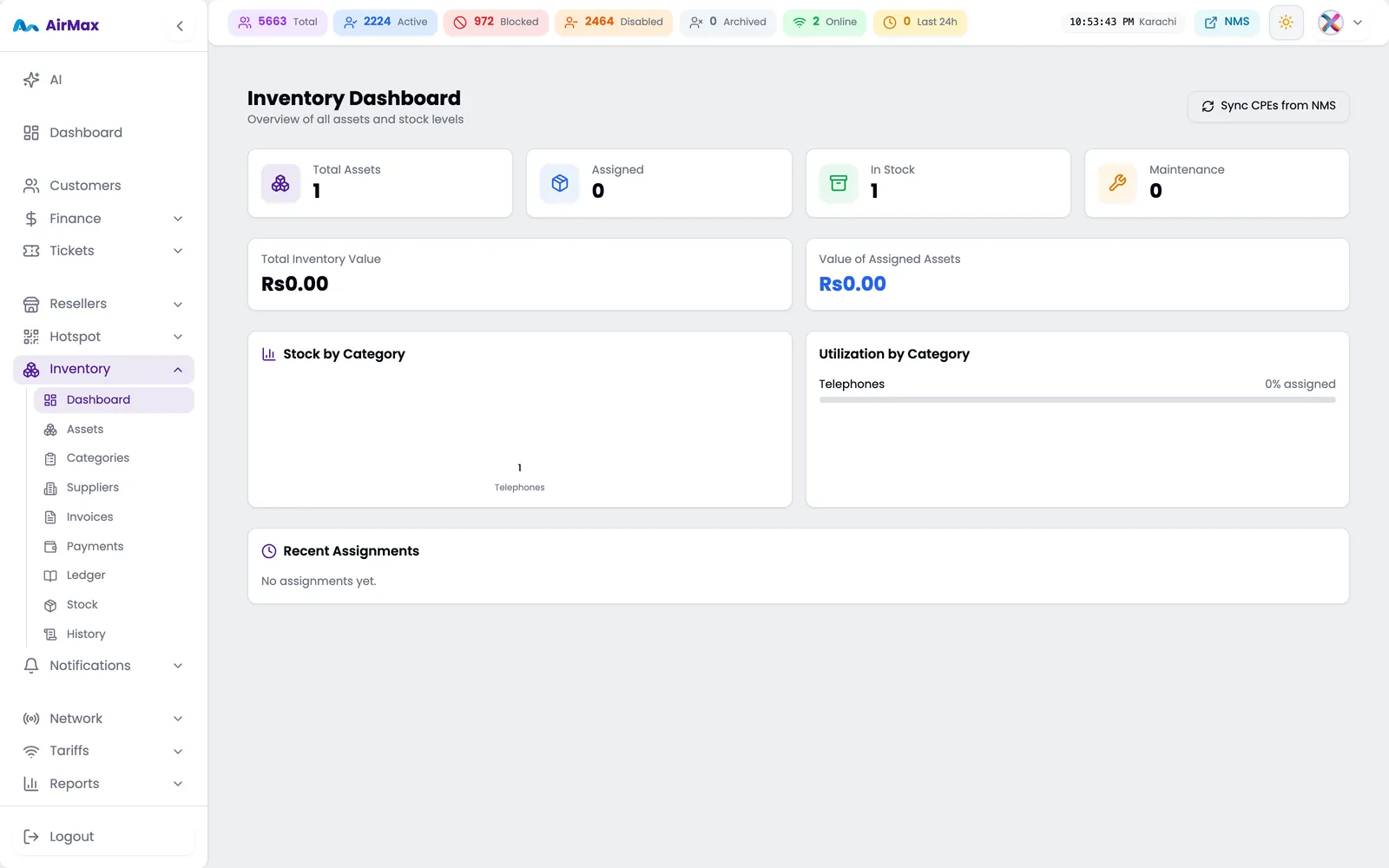Image resolution: width=1389 pixels, height=868 pixels.
Task: Click the Inventory boxes icon in the sidebar
Action: pos(31,370)
